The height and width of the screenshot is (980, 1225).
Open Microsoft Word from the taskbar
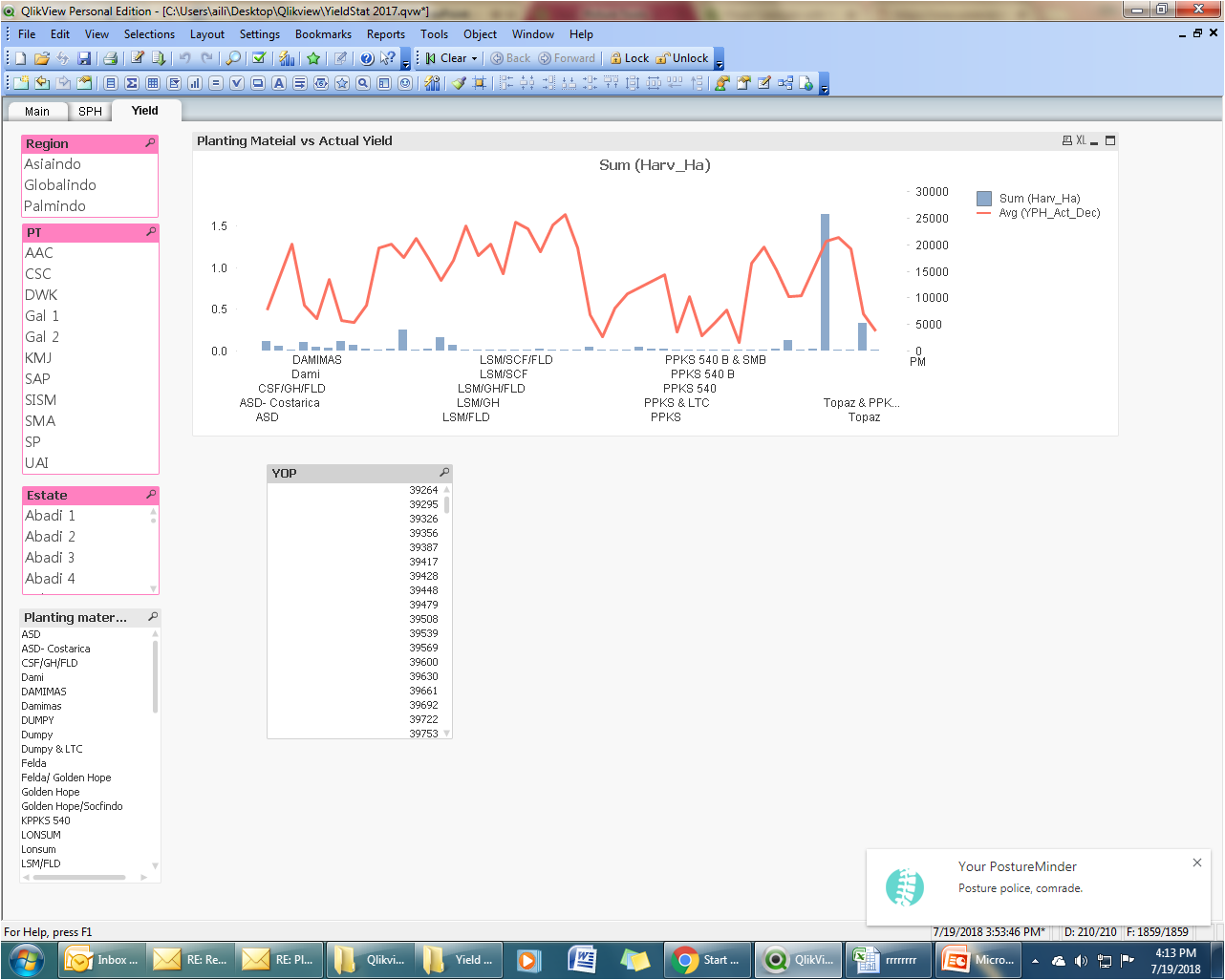[x=583, y=960]
